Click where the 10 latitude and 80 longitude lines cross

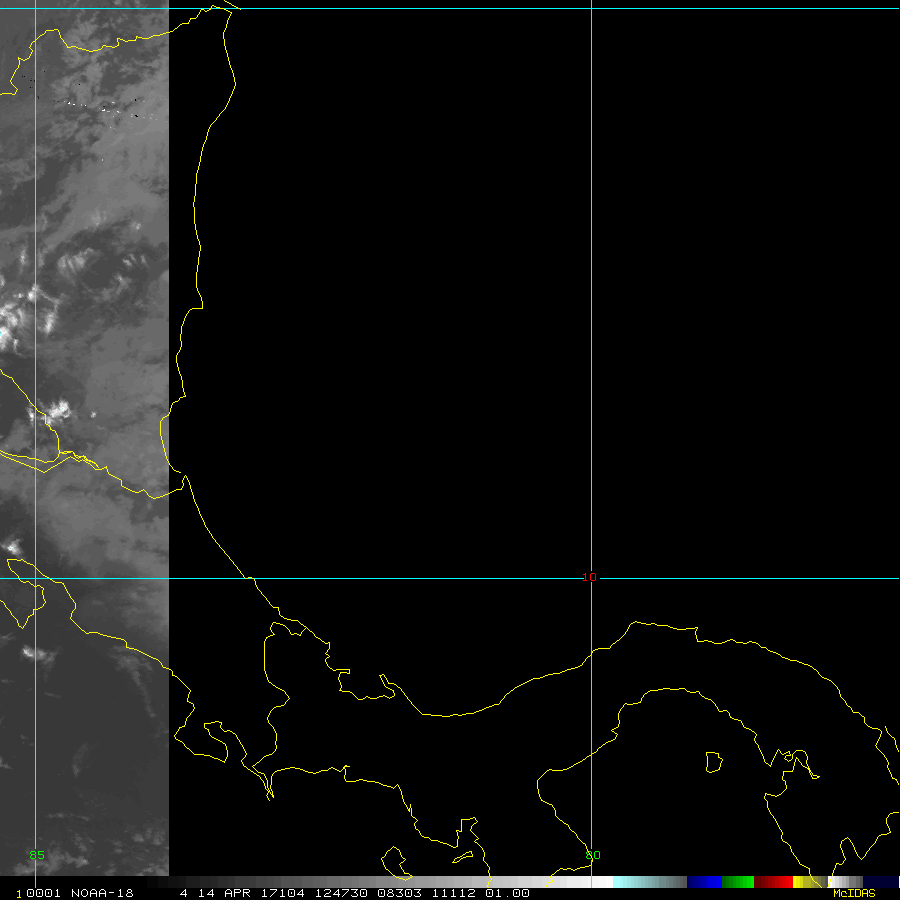592,578
